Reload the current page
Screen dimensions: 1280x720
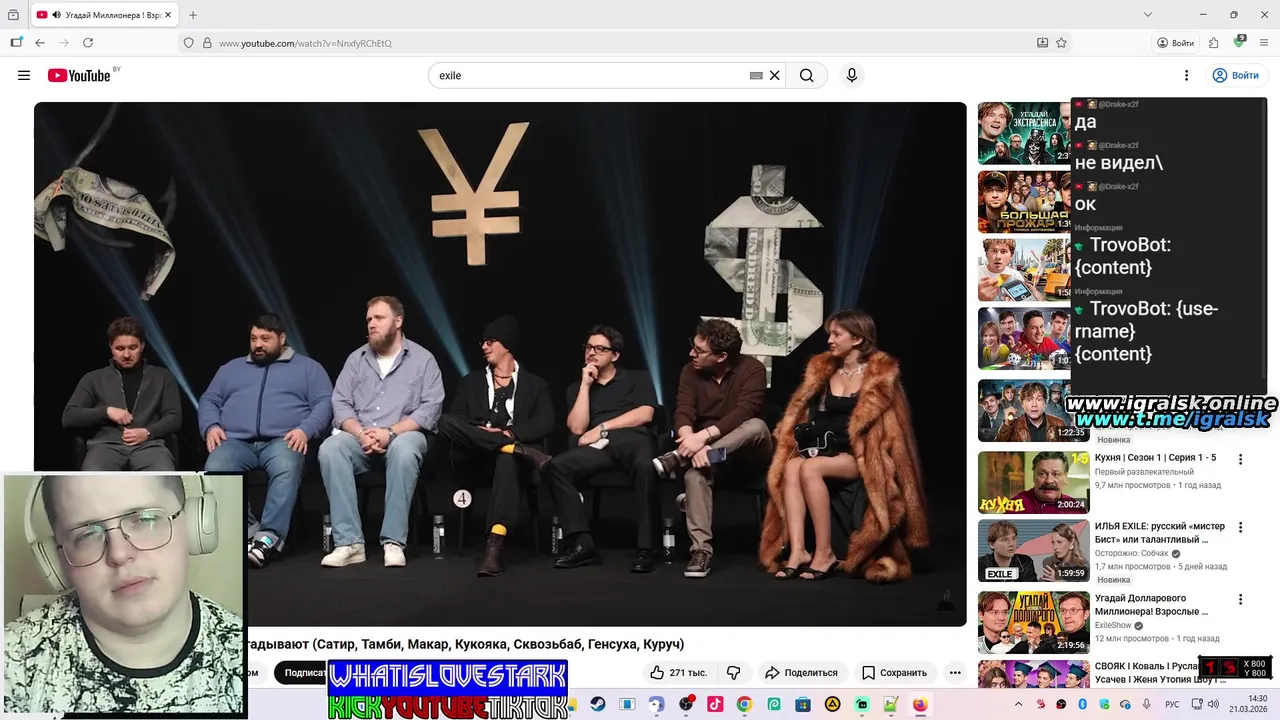(x=88, y=43)
